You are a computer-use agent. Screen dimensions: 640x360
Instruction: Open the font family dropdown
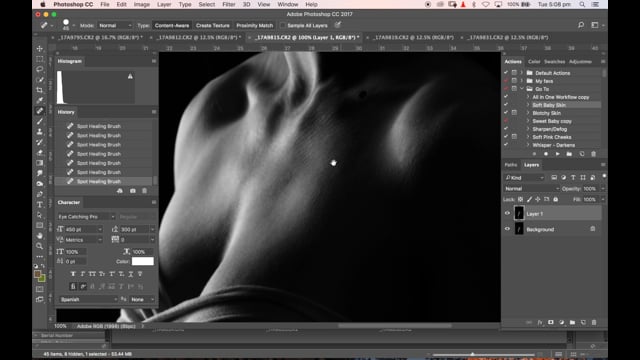[x=87, y=217]
